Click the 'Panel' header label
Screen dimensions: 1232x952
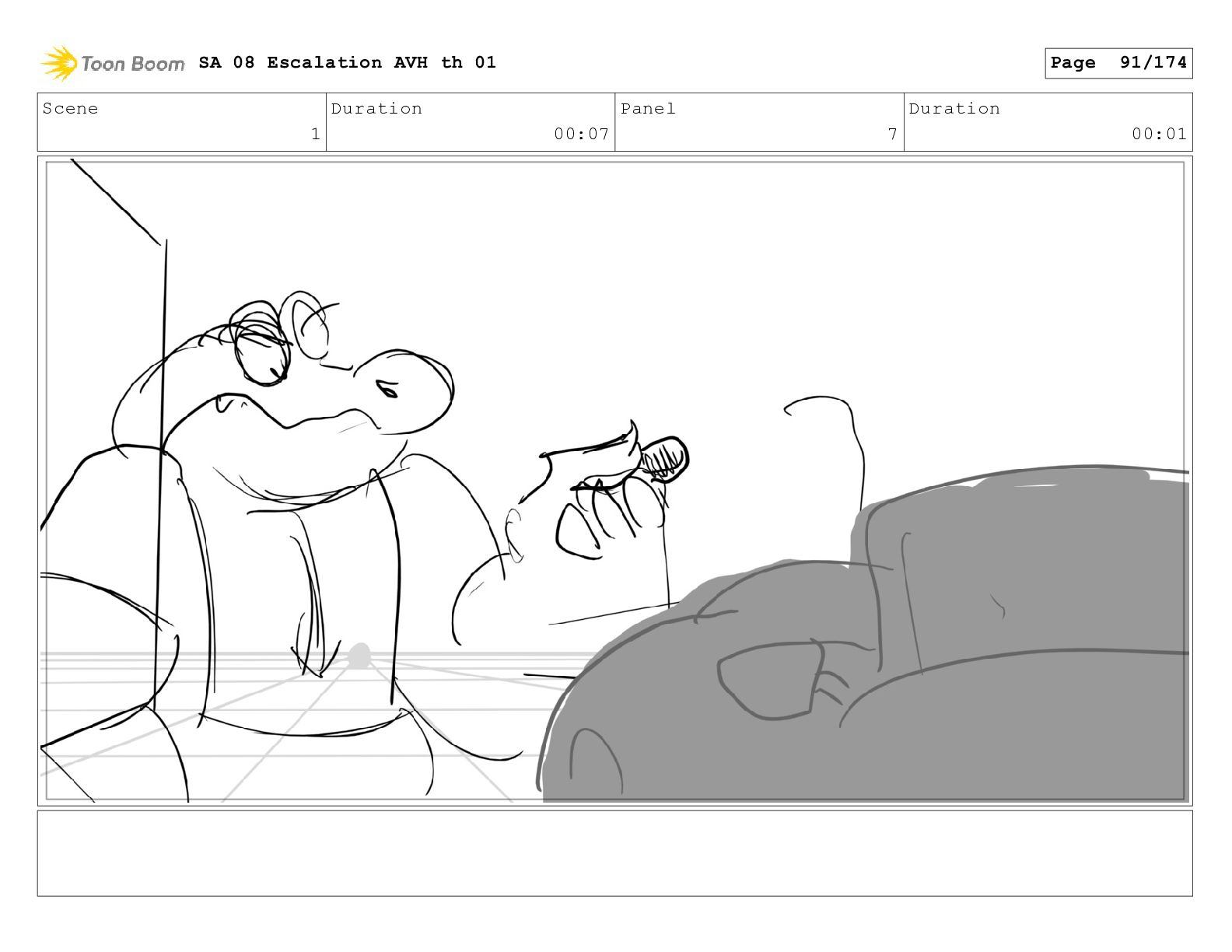[648, 109]
